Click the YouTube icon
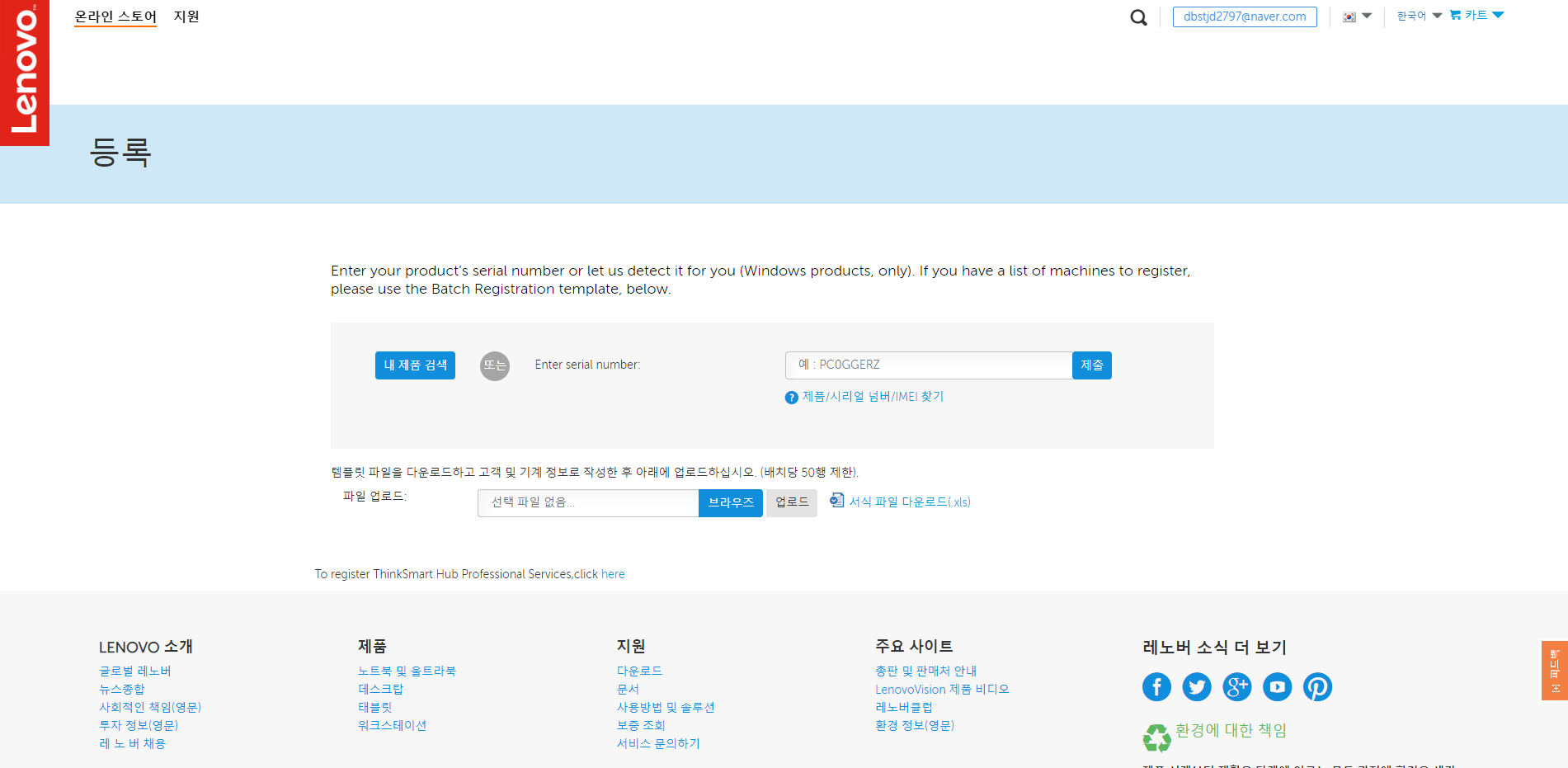1568x768 pixels. click(x=1278, y=686)
